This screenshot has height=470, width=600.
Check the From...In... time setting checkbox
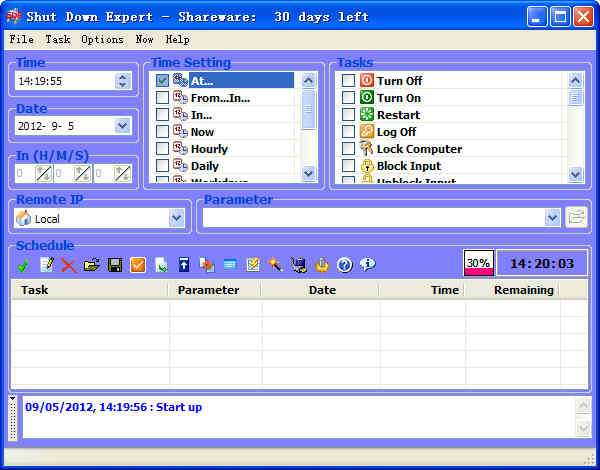(163, 98)
